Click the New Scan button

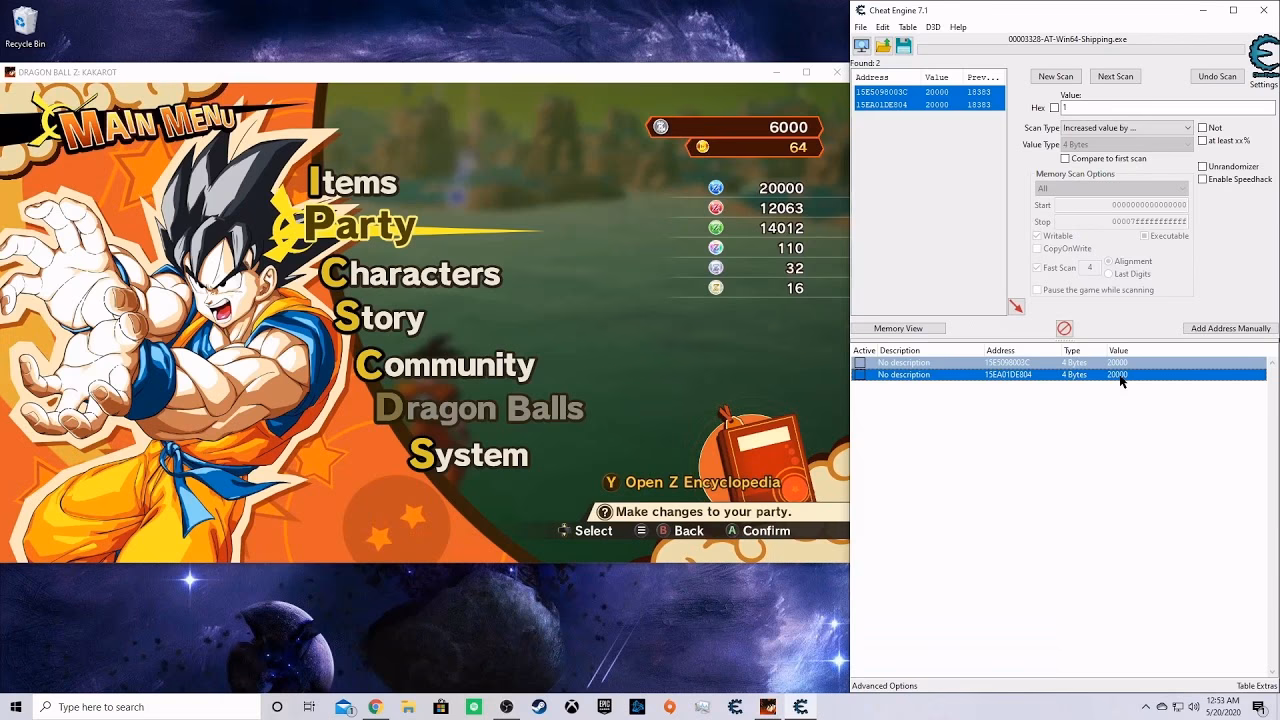(x=1055, y=76)
